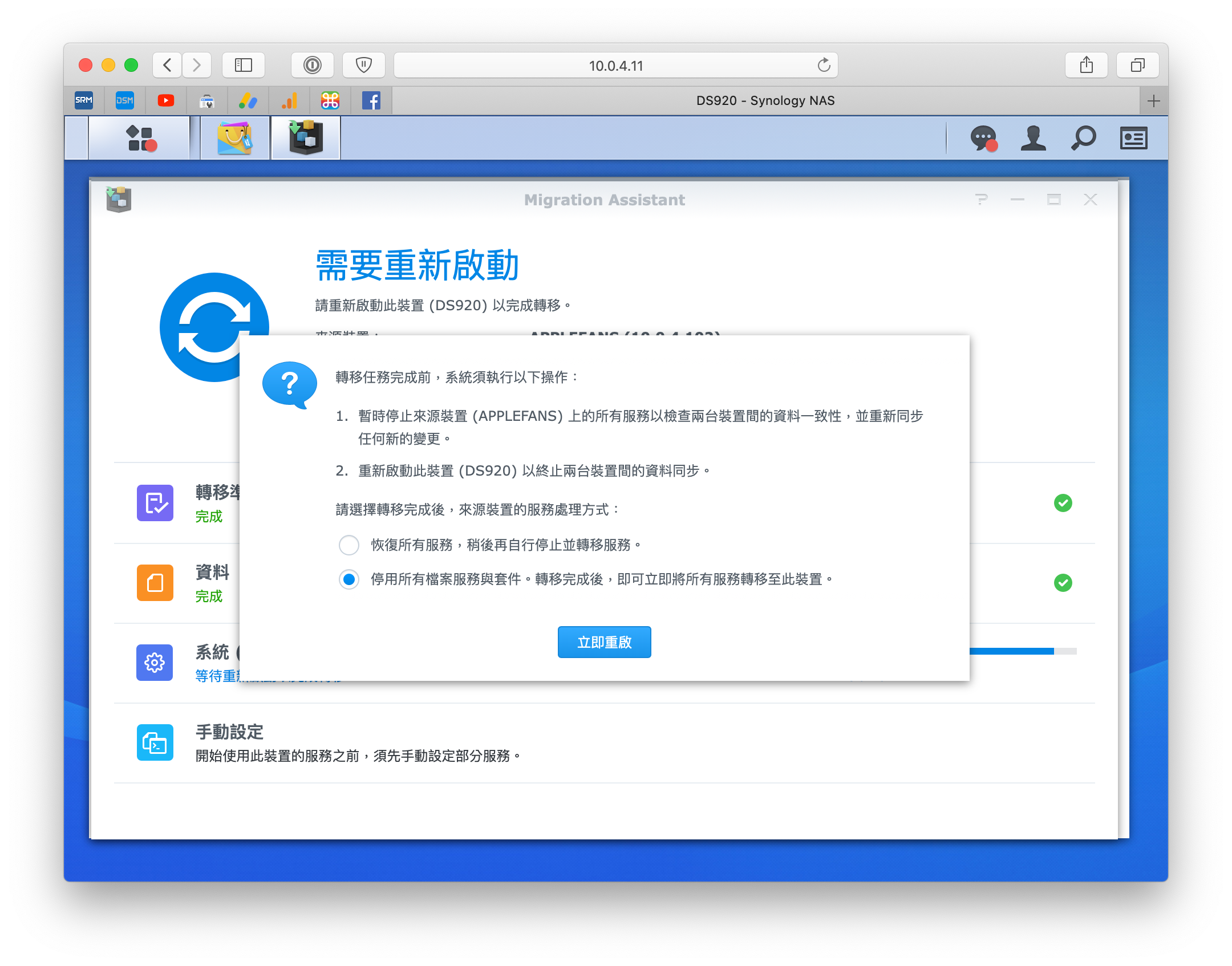Show all tabs overview button
Screen dimensions: 1232x966
coord(1138,65)
